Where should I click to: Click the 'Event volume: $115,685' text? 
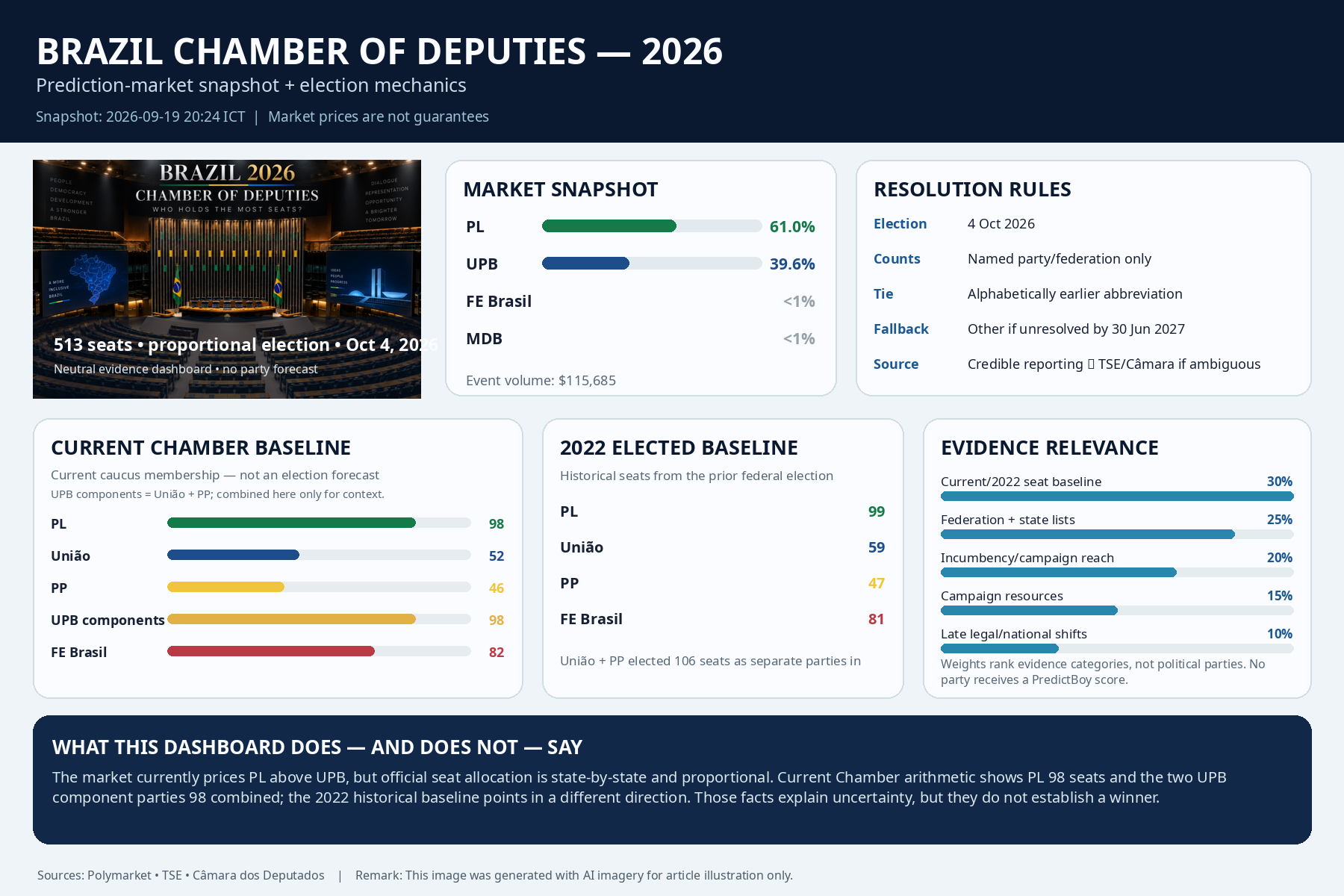coord(541,381)
